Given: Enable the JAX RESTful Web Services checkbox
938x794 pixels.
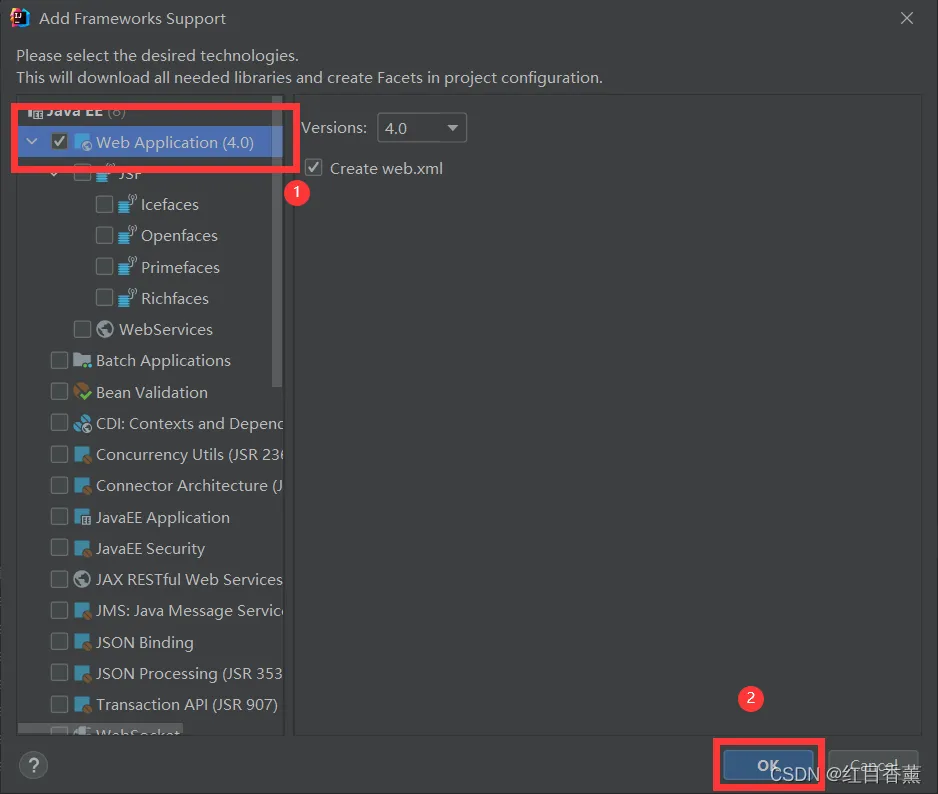Looking at the screenshot, I should click(59, 579).
